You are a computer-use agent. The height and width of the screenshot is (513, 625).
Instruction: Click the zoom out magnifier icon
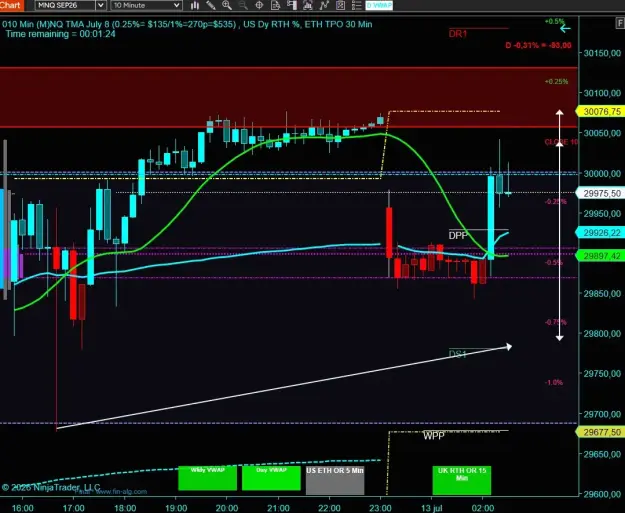tap(243, 5)
